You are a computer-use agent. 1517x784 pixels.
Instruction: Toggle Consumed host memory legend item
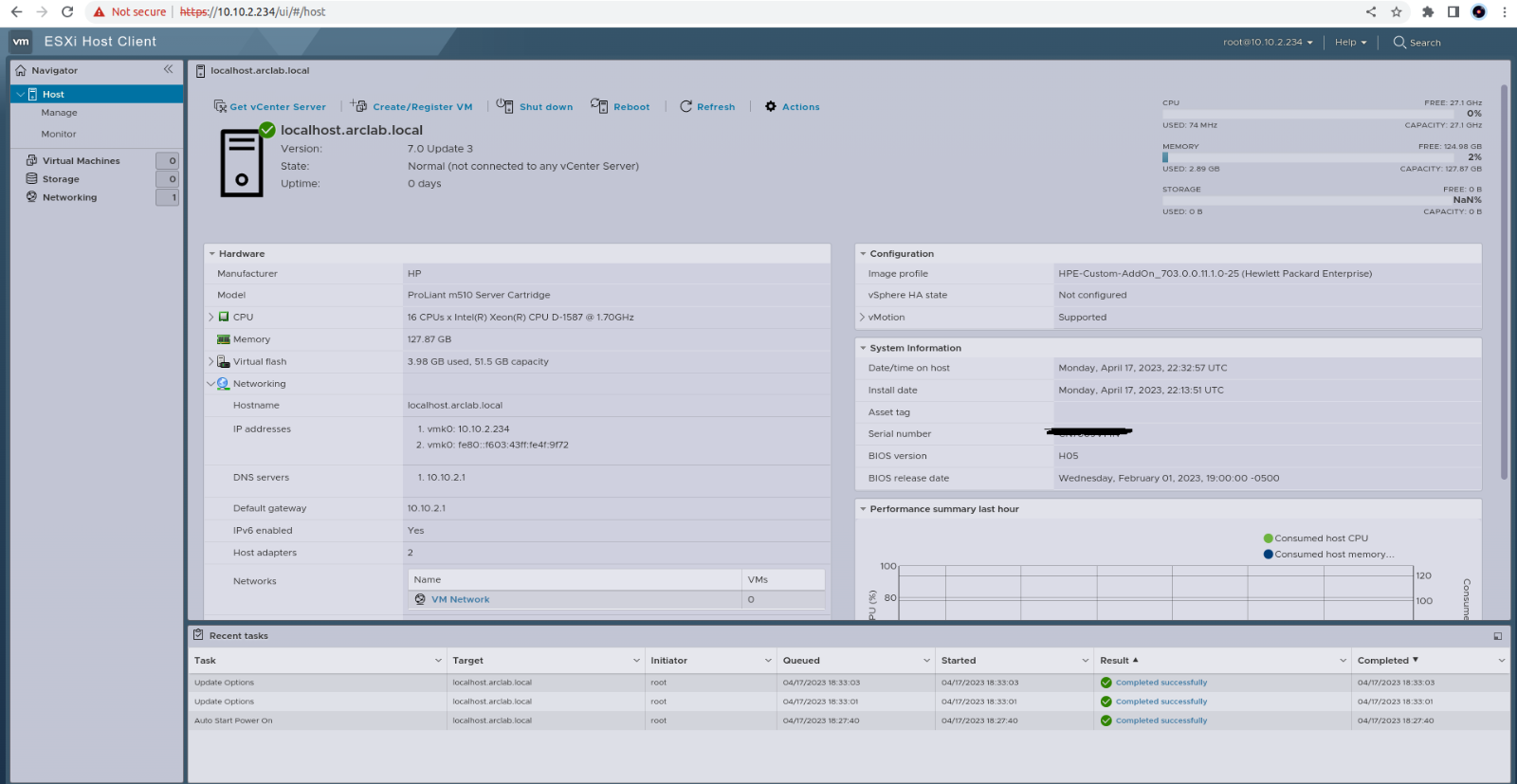tap(1328, 555)
